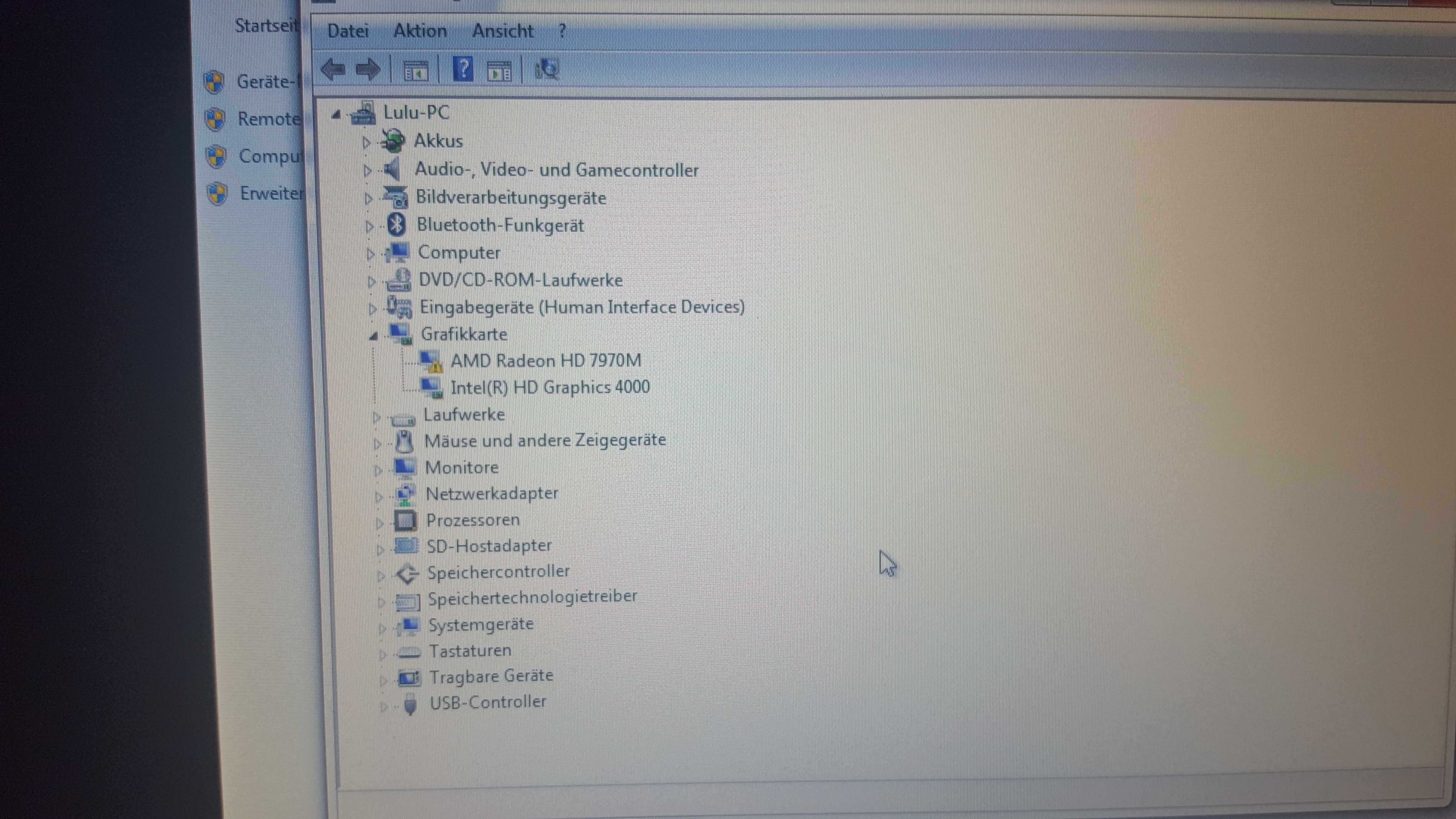The width and height of the screenshot is (1456, 819).
Task: Collapse the Lulu-PC root node
Action: [336, 115]
